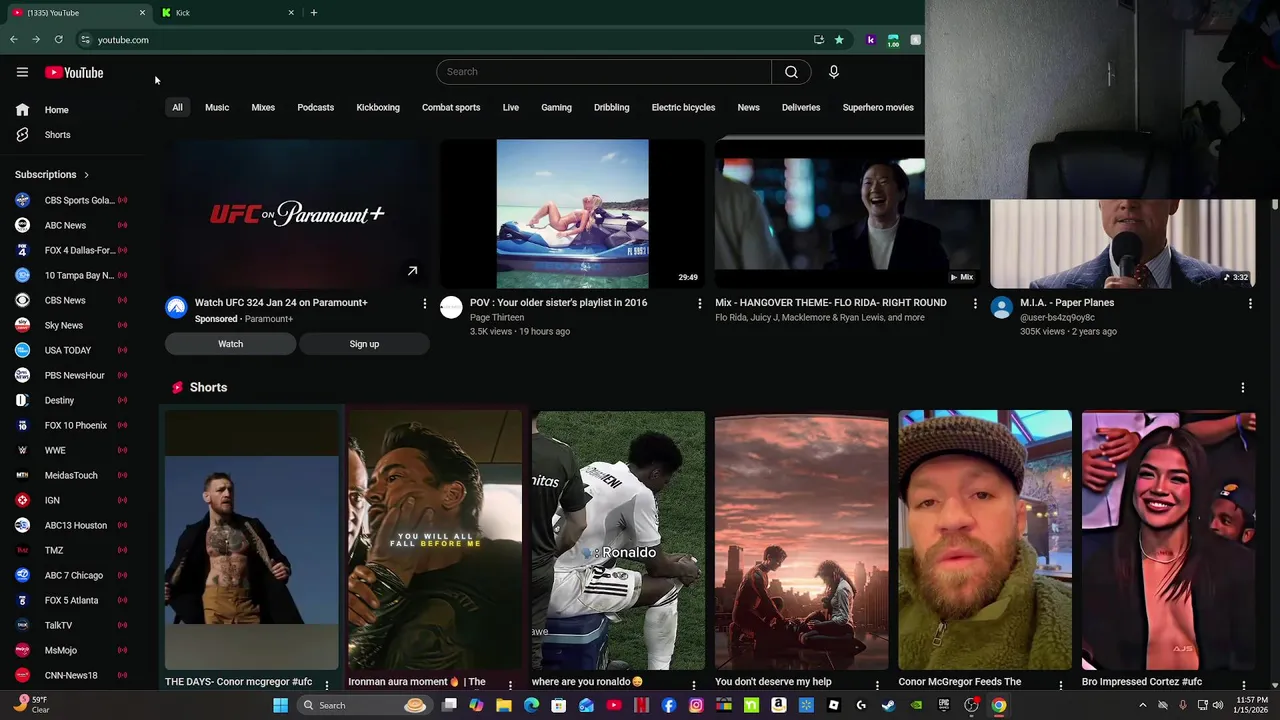The image size is (1280, 720).
Task: Go back with the browser arrow
Action: 13,40
